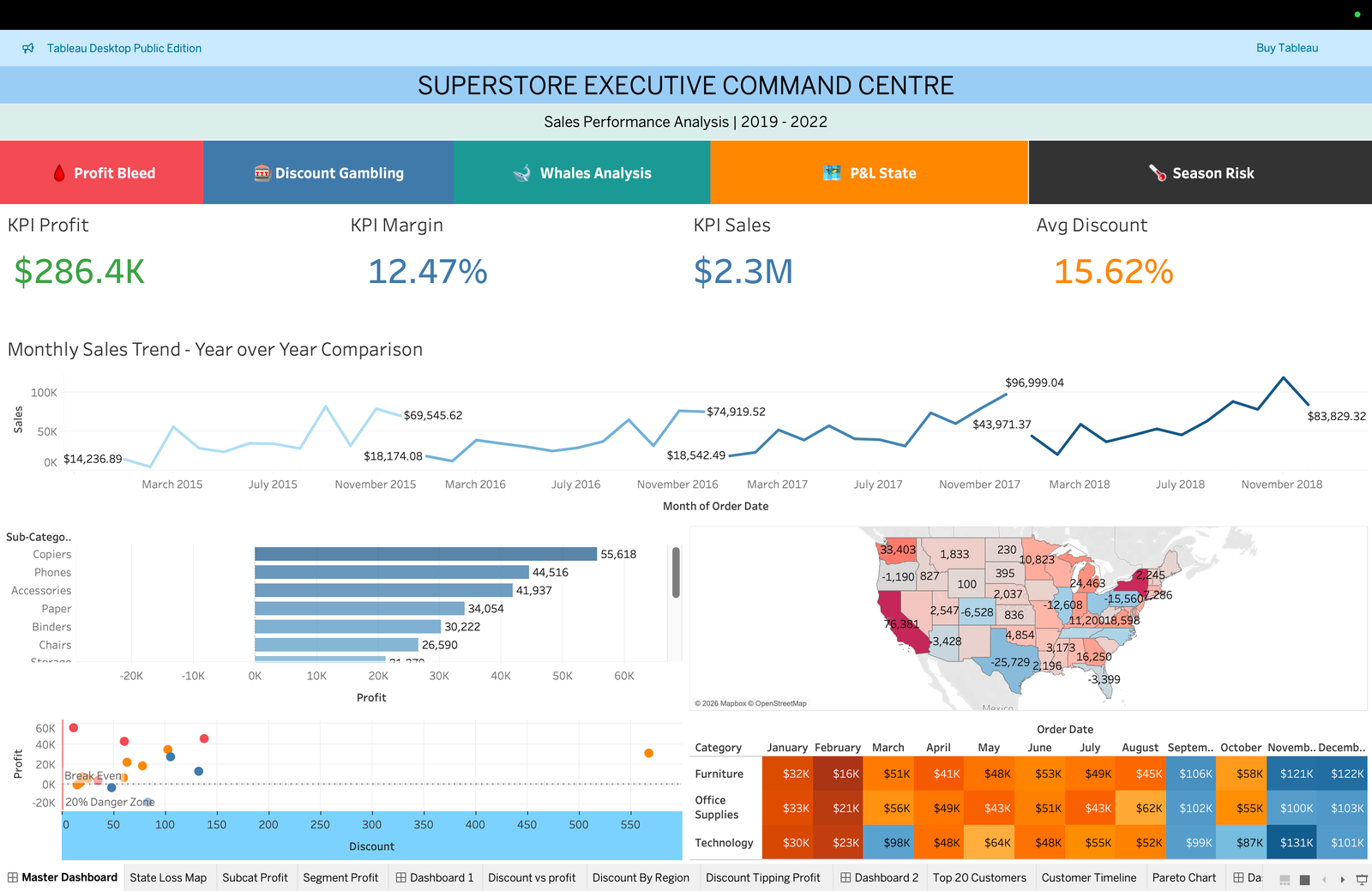The height and width of the screenshot is (891, 1372).
Task: Open the Discount Tipping Profit sheet tab
Action: [x=762, y=877]
